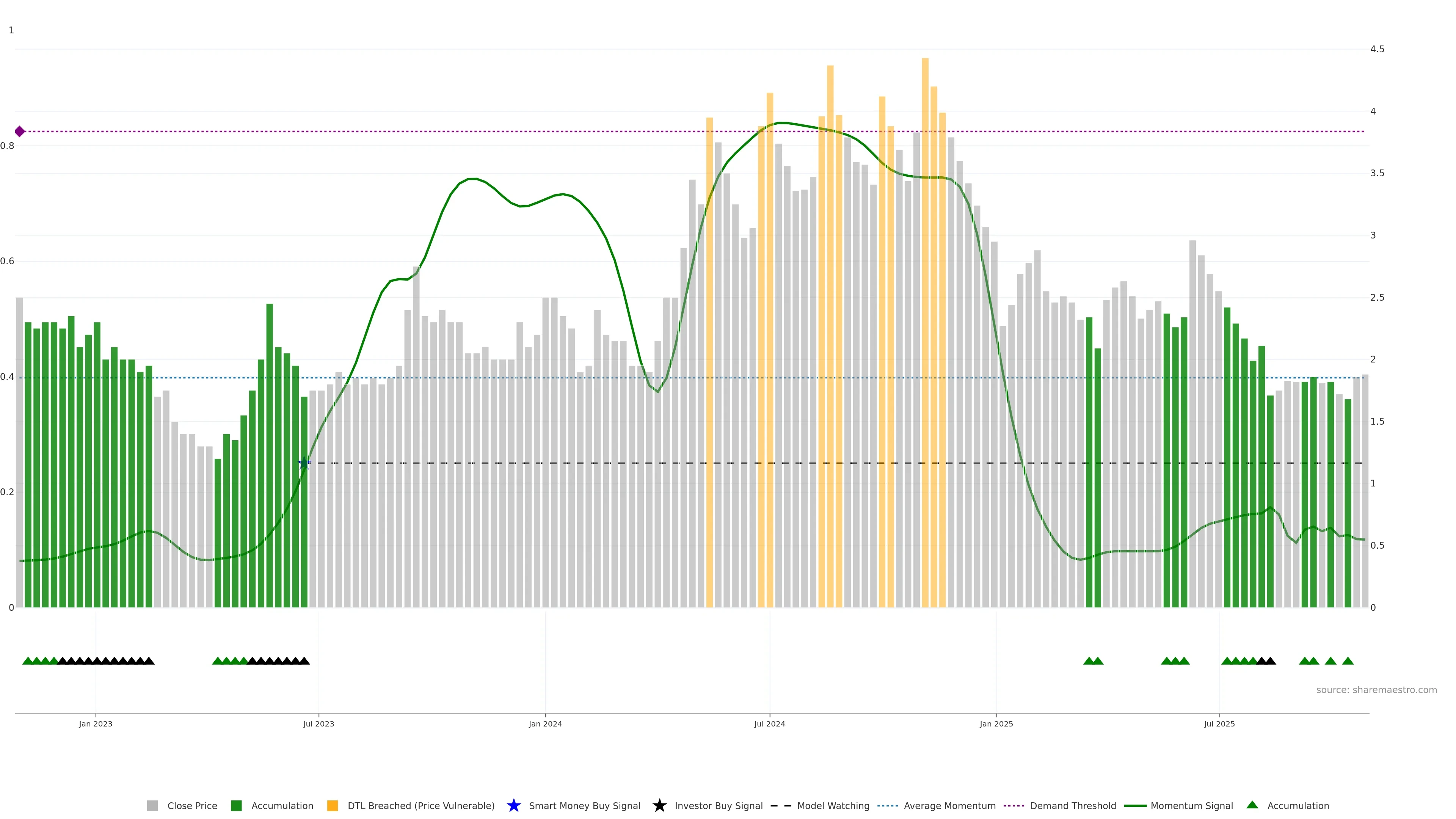
Task: Click the dashed Model Watching legend symbol
Action: coord(781,805)
